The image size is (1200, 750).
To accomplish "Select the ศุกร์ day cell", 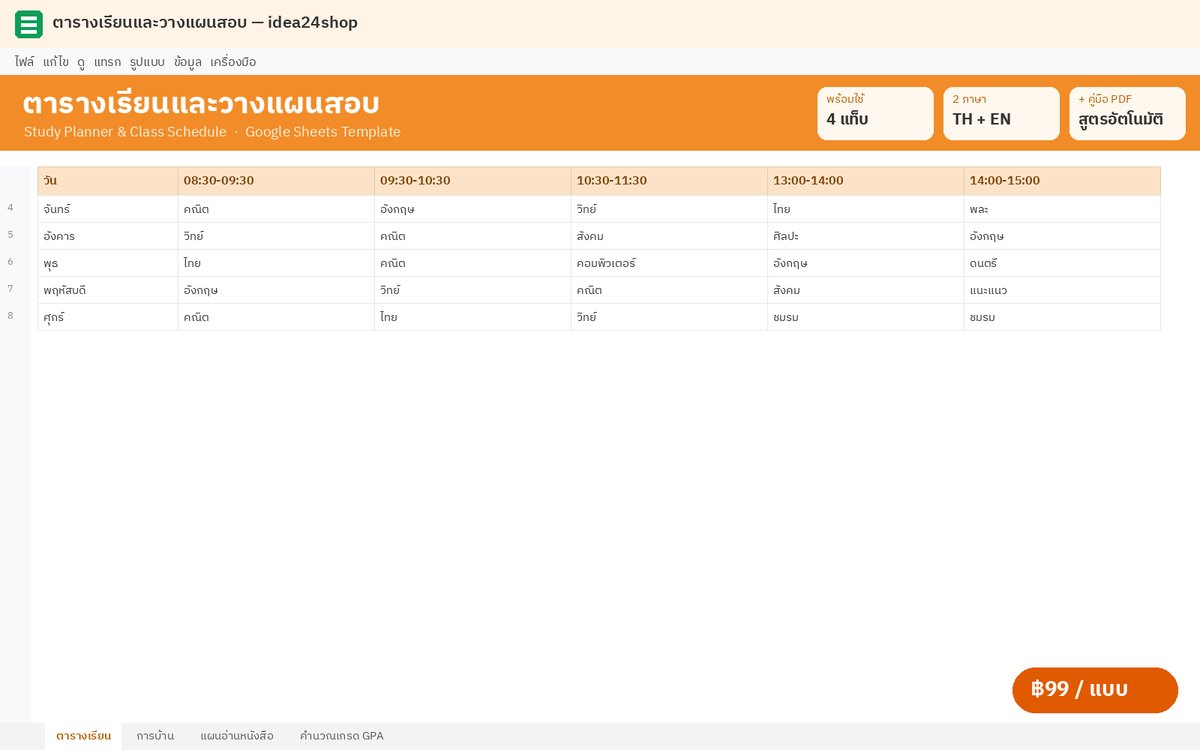I will point(108,317).
